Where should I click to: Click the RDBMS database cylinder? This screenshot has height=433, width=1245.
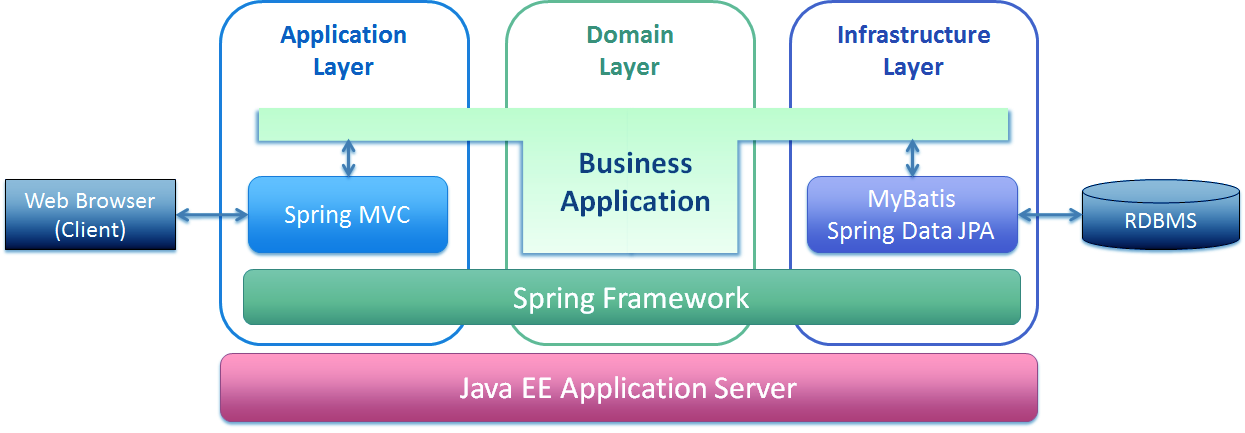pyautogui.click(x=1160, y=215)
